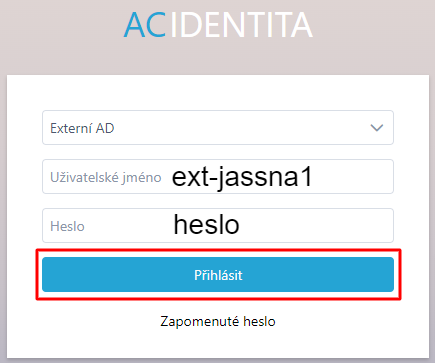435x363 pixels.
Task: Click the Heslo placeholder label
Action: (x=67, y=226)
